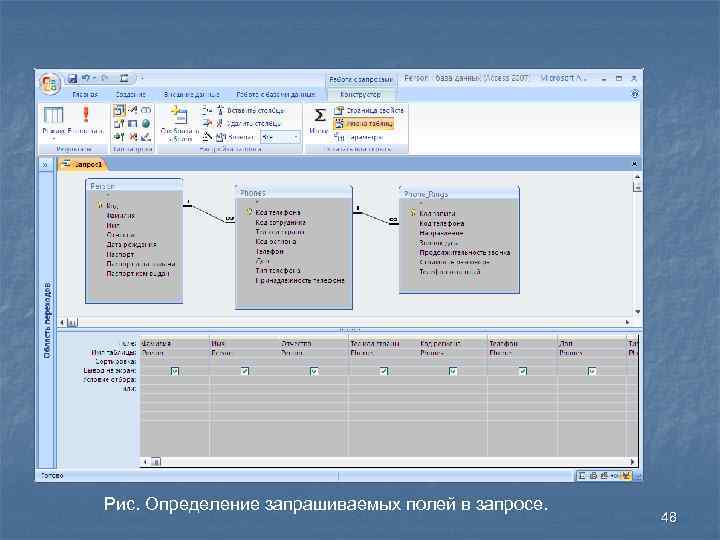Choose the globe pass-through query icon
Screen dimensions: 720x540
pos(146,124)
